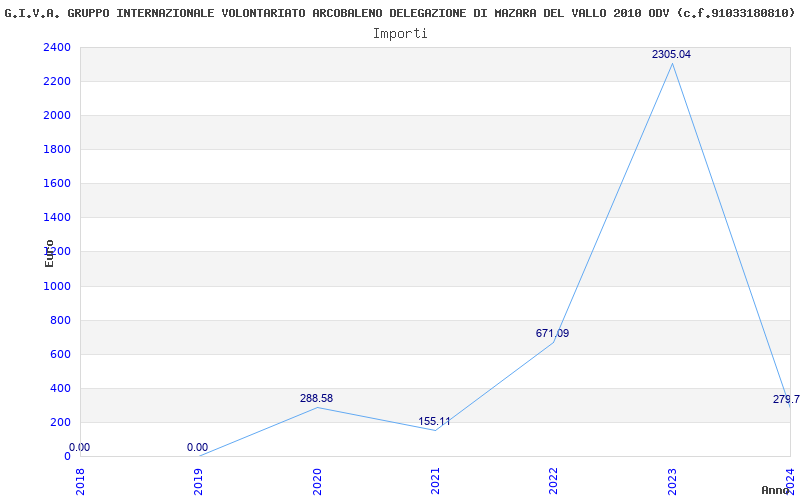Click the 2020 x-axis label
The height and width of the screenshot is (500, 800).
317,482
